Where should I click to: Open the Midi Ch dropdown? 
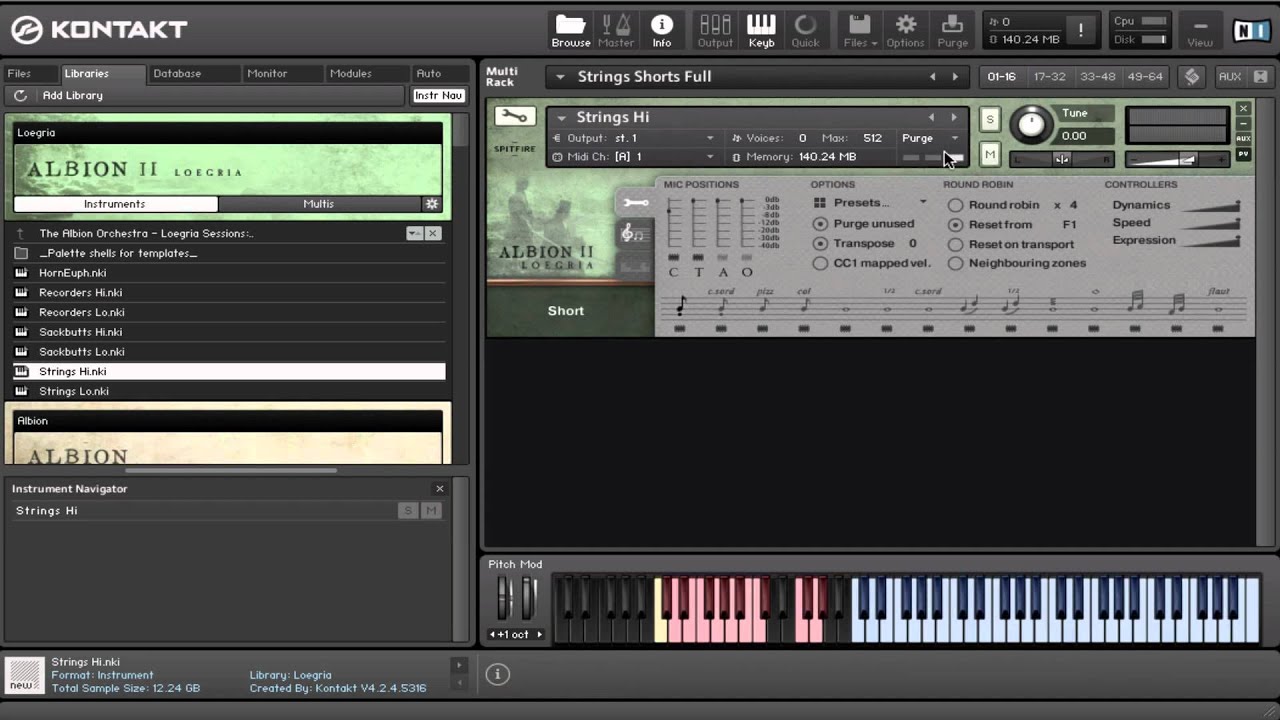(634, 157)
